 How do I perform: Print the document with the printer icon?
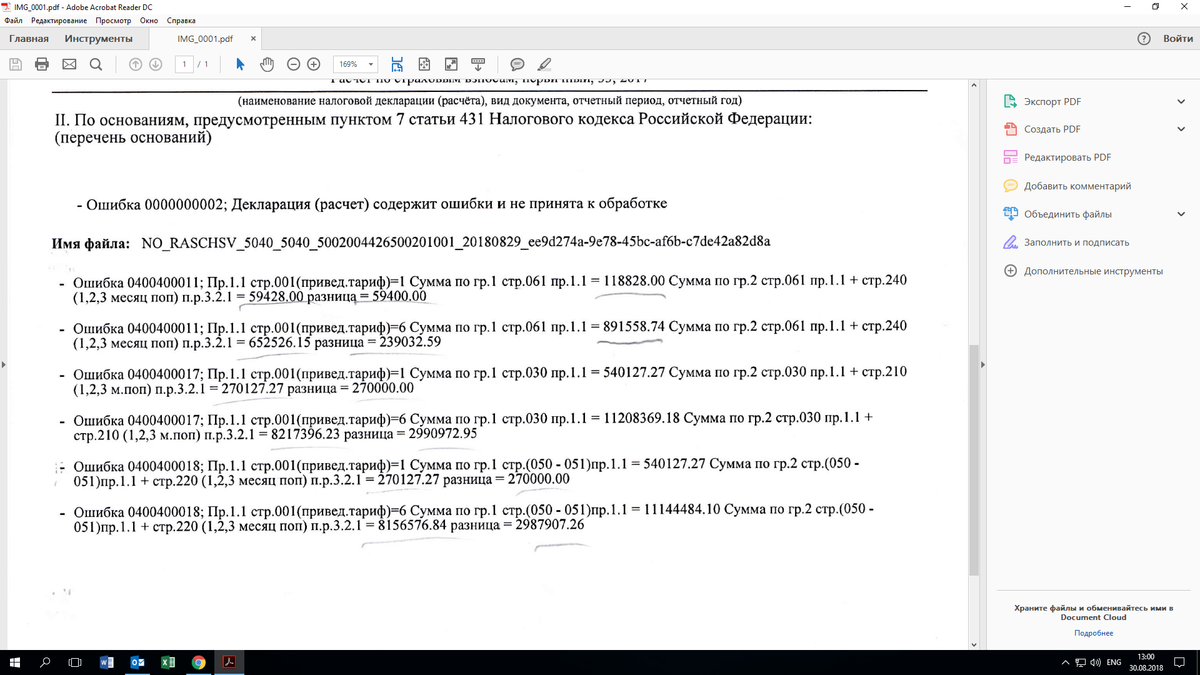[42, 63]
